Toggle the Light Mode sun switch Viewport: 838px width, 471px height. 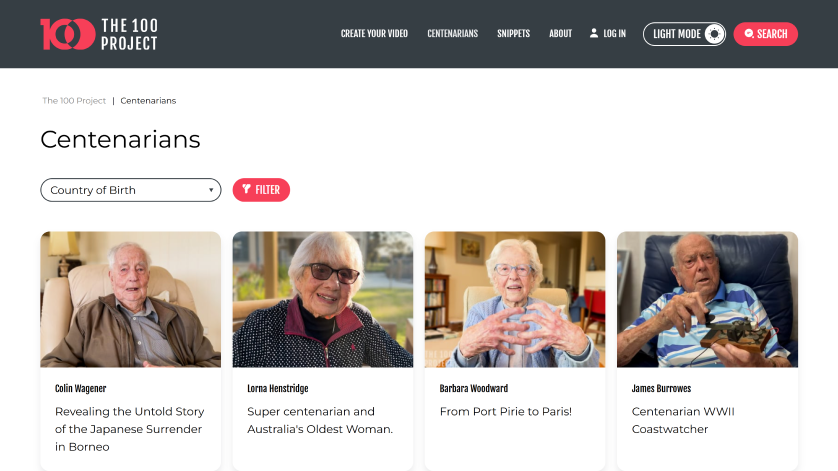[x=714, y=34]
